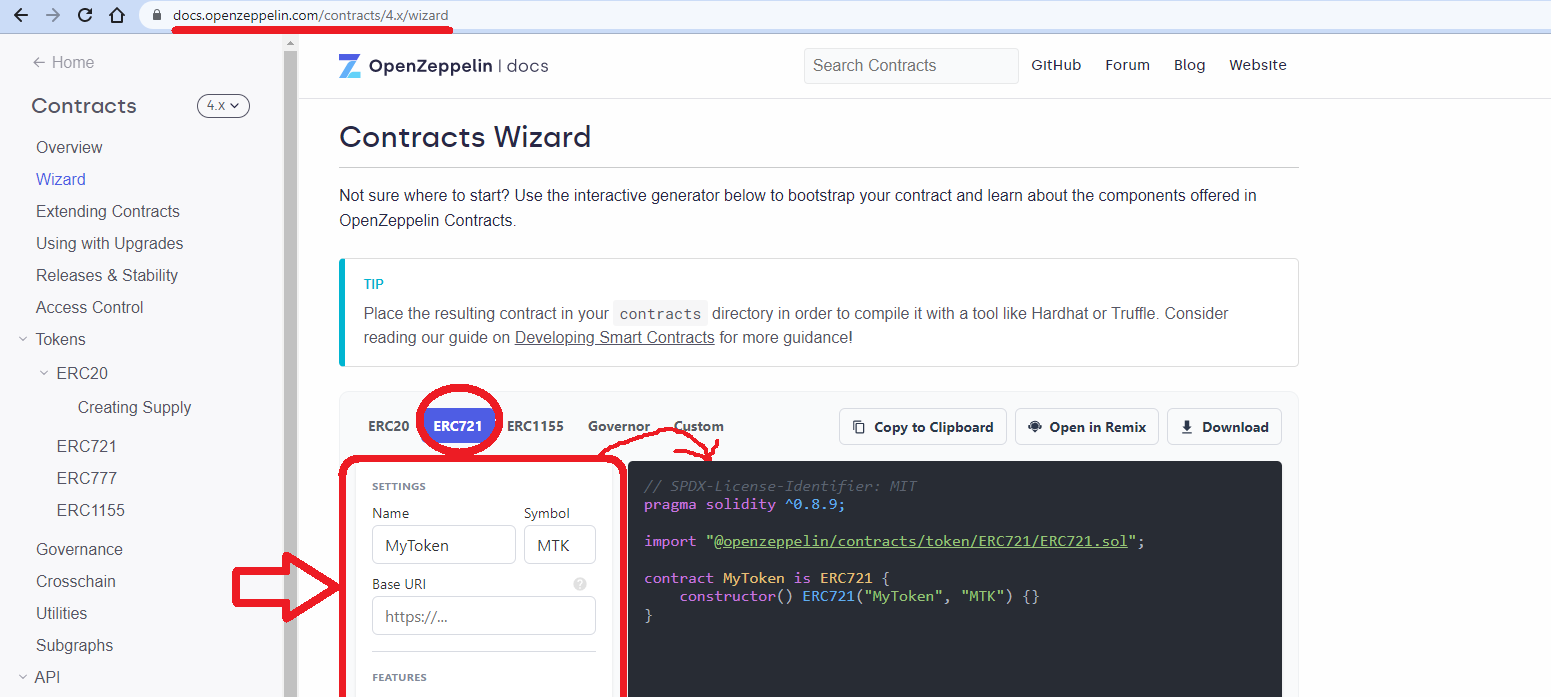Click inside the Search Contracts field
Screen dimensions: 1551x697
pyautogui.click(x=910, y=65)
